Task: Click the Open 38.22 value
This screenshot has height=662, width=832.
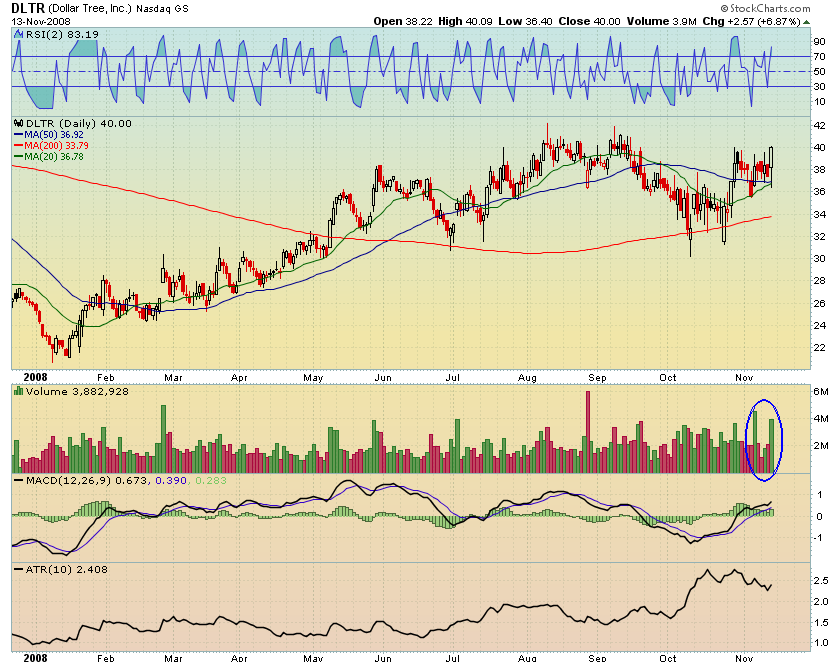Action: [x=403, y=22]
